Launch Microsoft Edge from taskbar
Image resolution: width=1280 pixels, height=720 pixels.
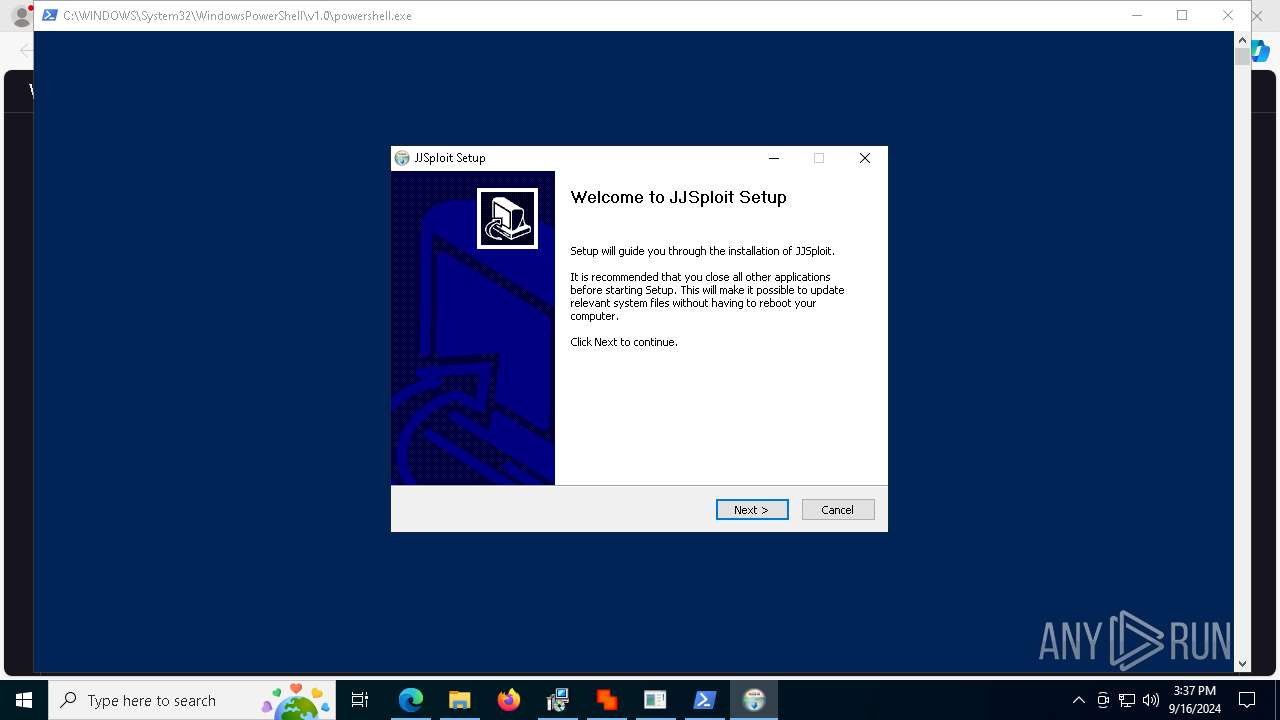point(411,700)
